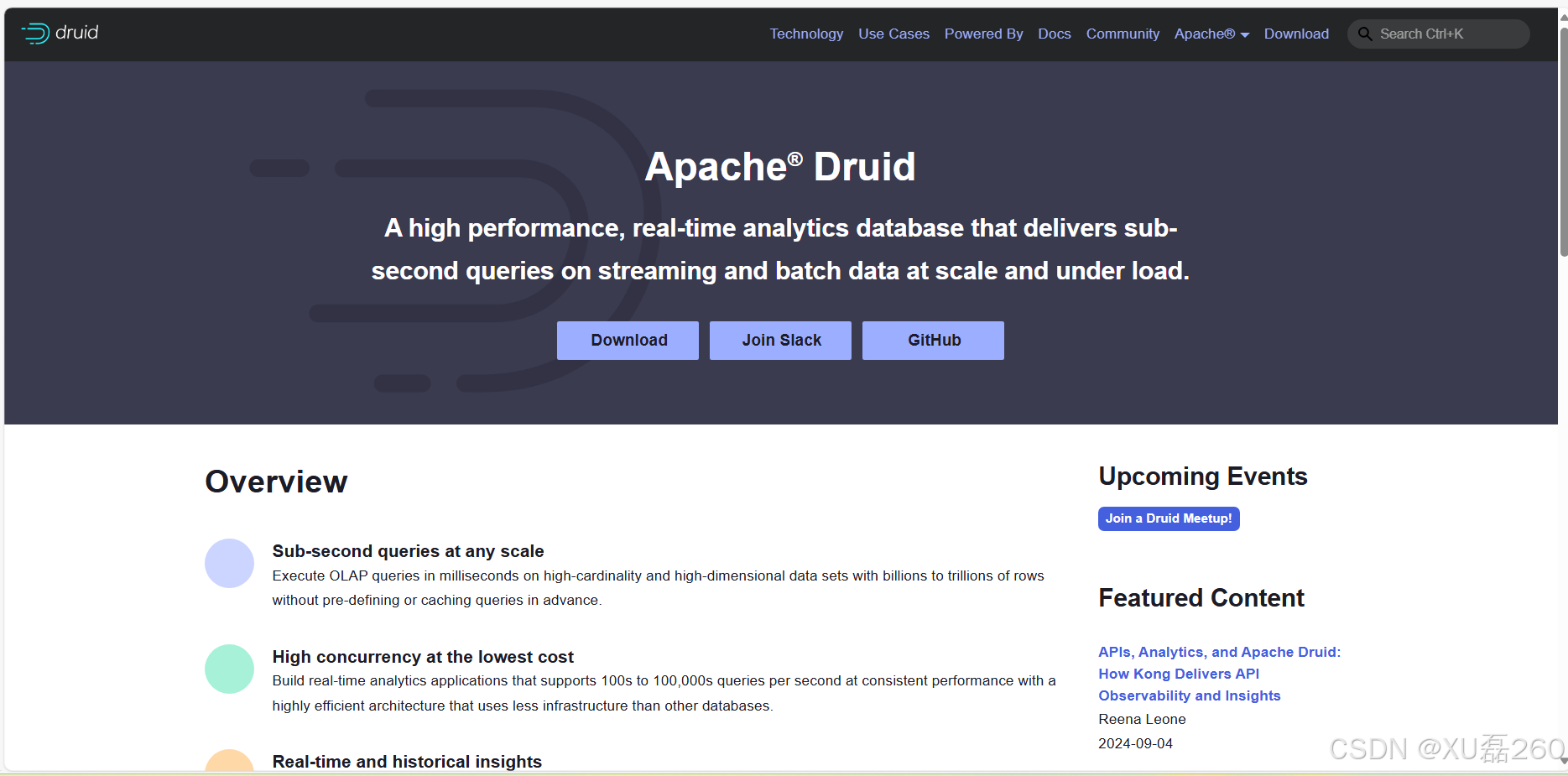1568x776 pixels.
Task: Click the GitHub button
Action: [933, 341]
